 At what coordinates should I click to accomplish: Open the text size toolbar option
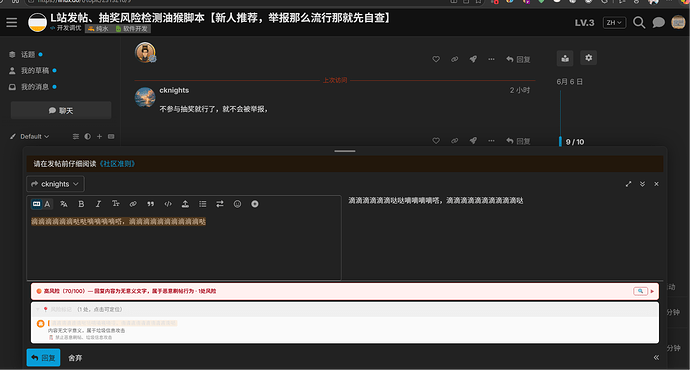(x=116, y=204)
